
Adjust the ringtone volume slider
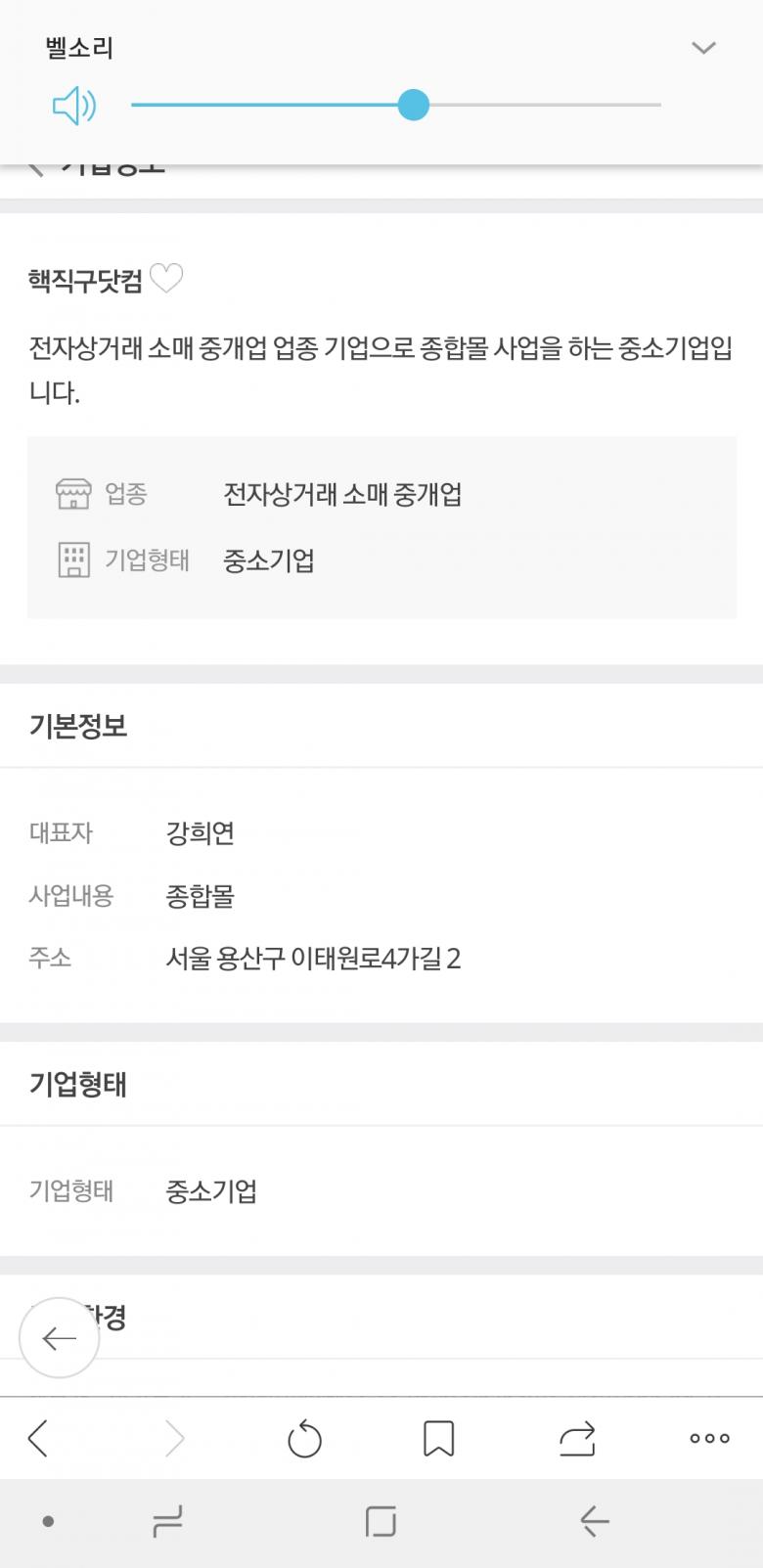414,105
